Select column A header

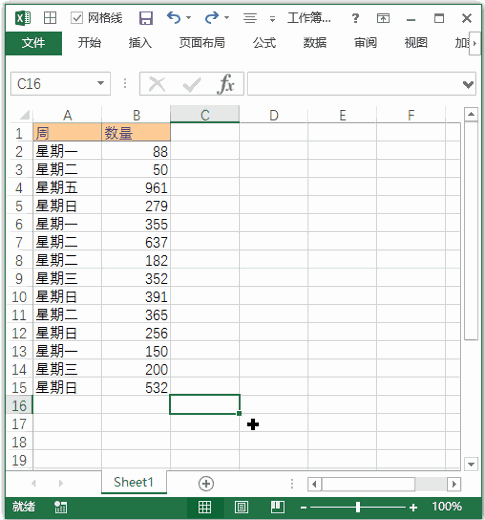tap(67, 116)
